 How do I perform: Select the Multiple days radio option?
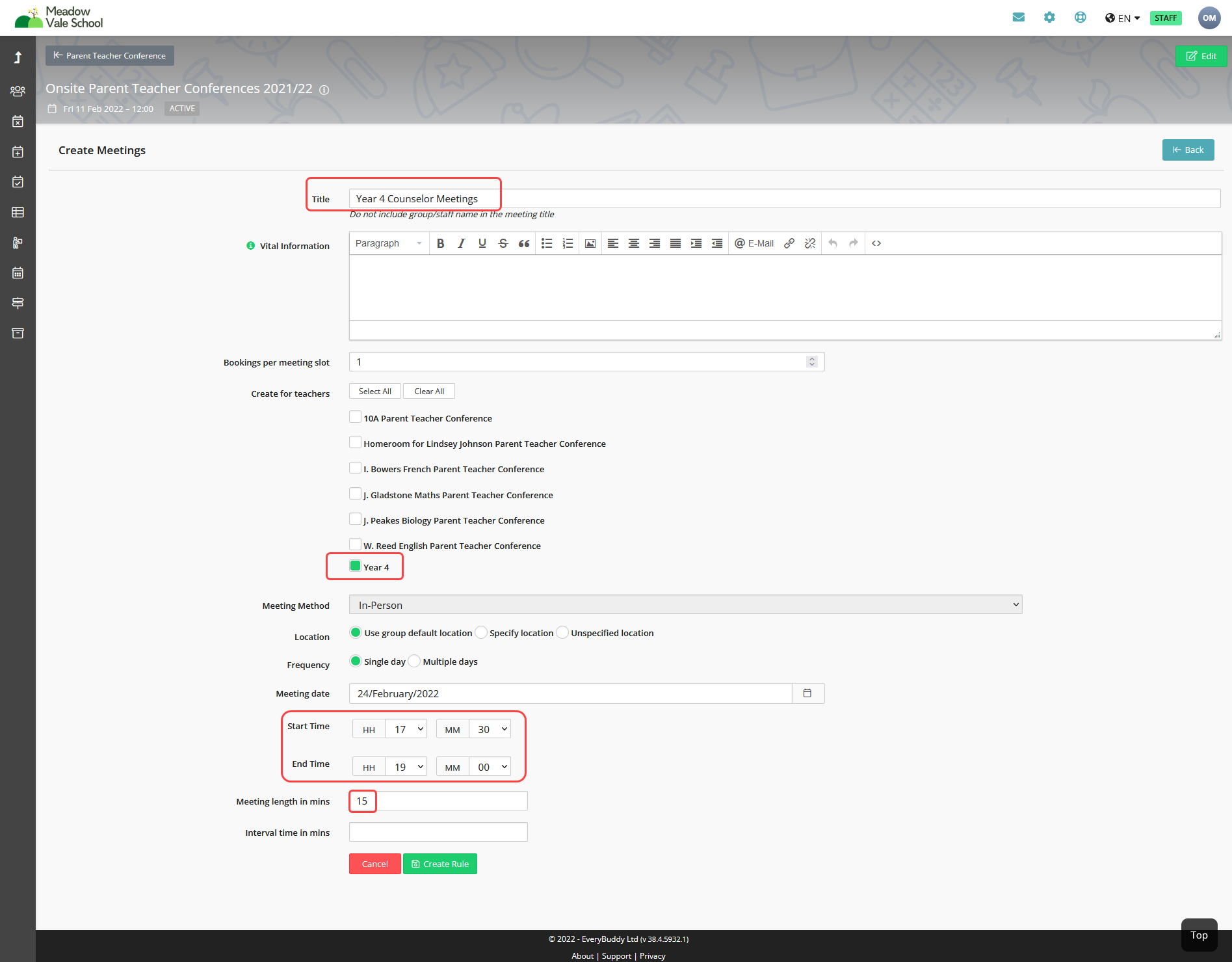pos(414,661)
